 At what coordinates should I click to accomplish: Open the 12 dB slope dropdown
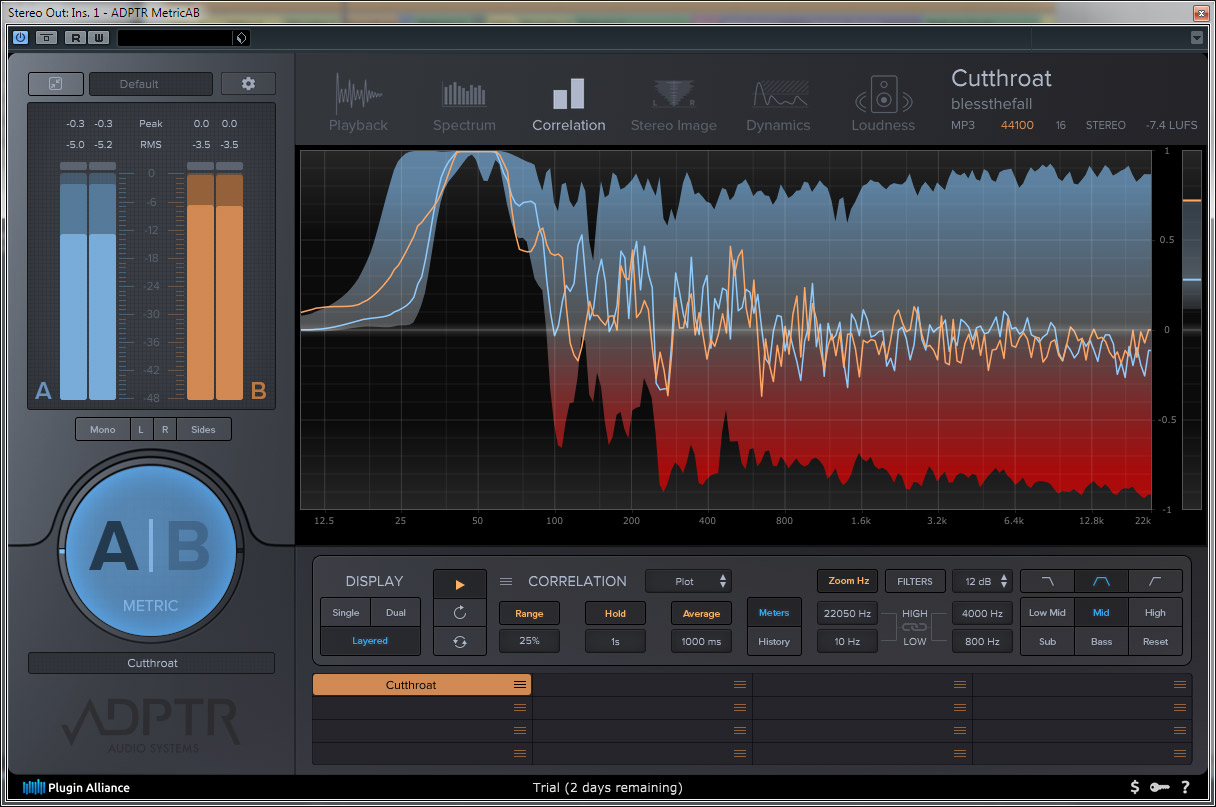pos(982,581)
